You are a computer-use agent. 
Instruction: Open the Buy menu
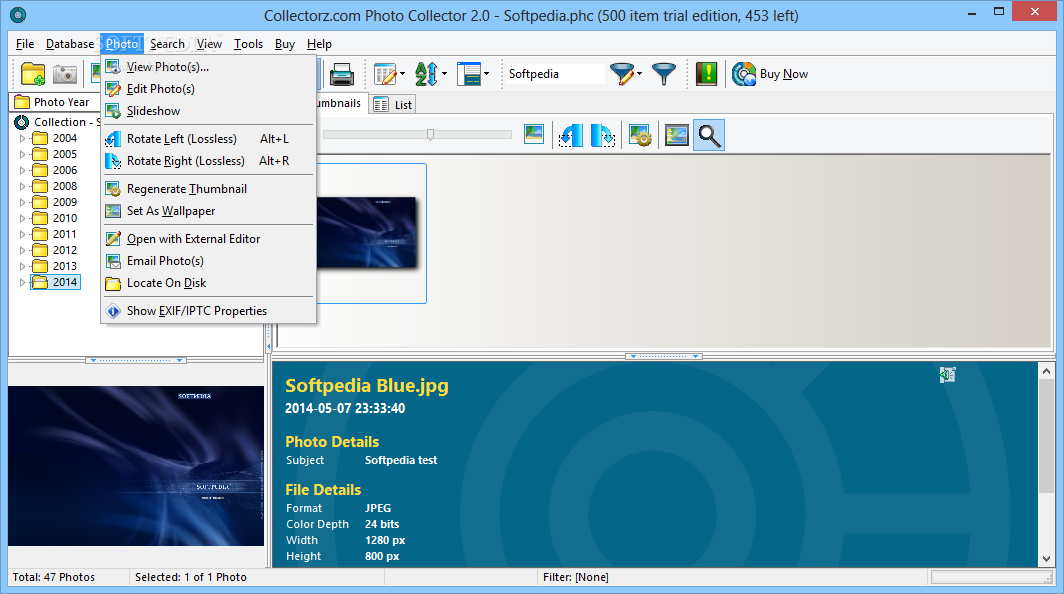(x=284, y=44)
